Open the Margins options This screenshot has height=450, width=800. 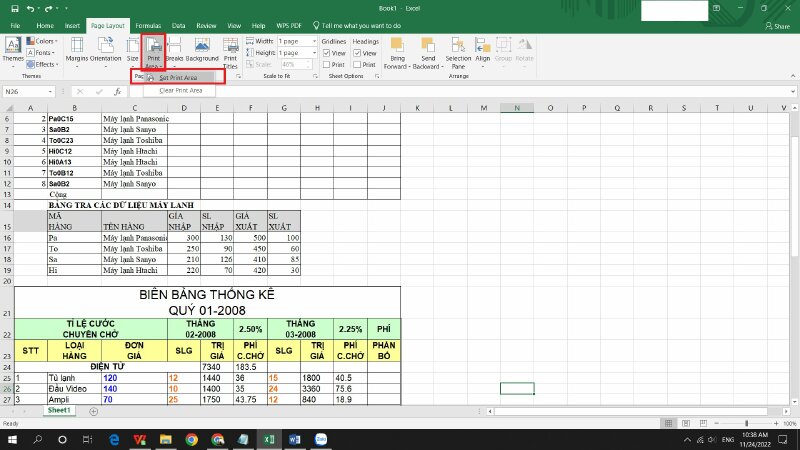tap(77, 51)
